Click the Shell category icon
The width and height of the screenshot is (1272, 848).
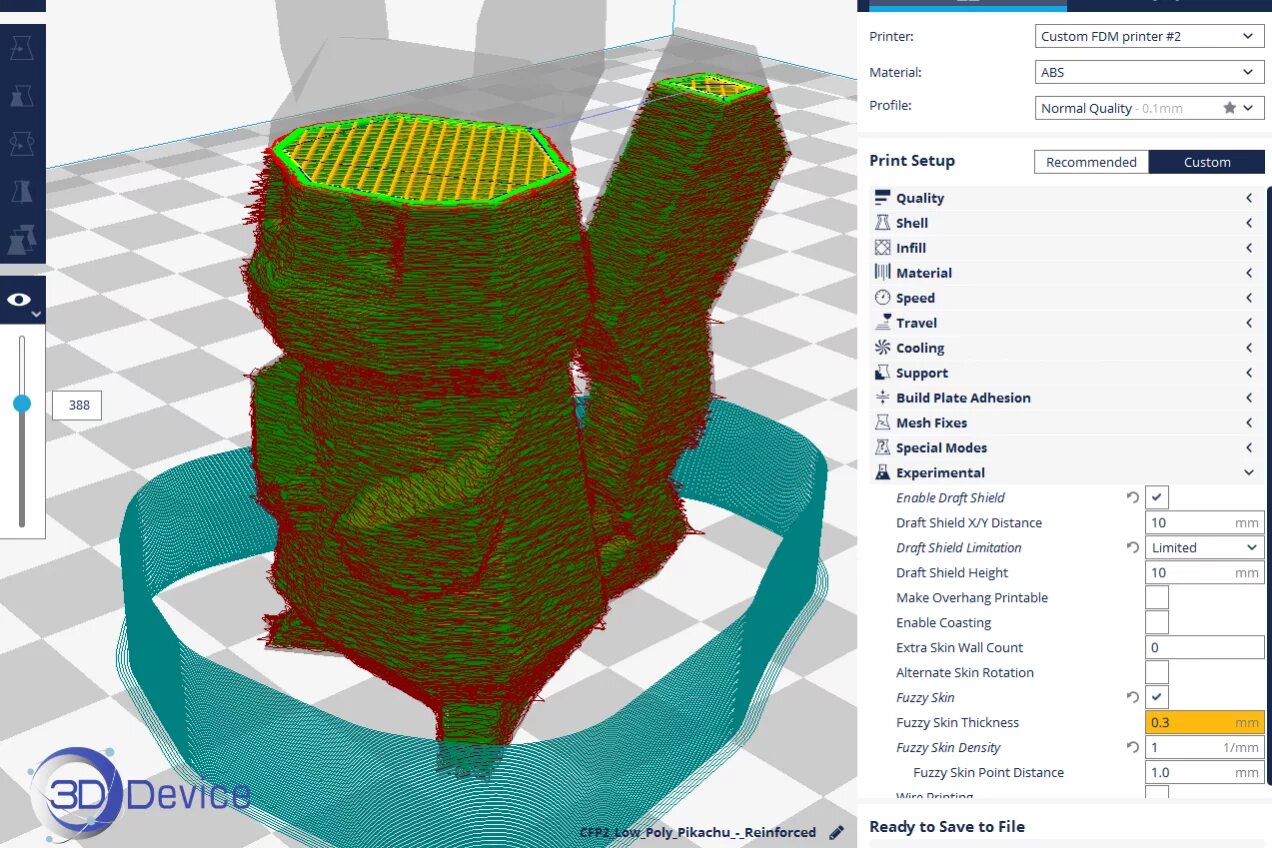click(882, 223)
